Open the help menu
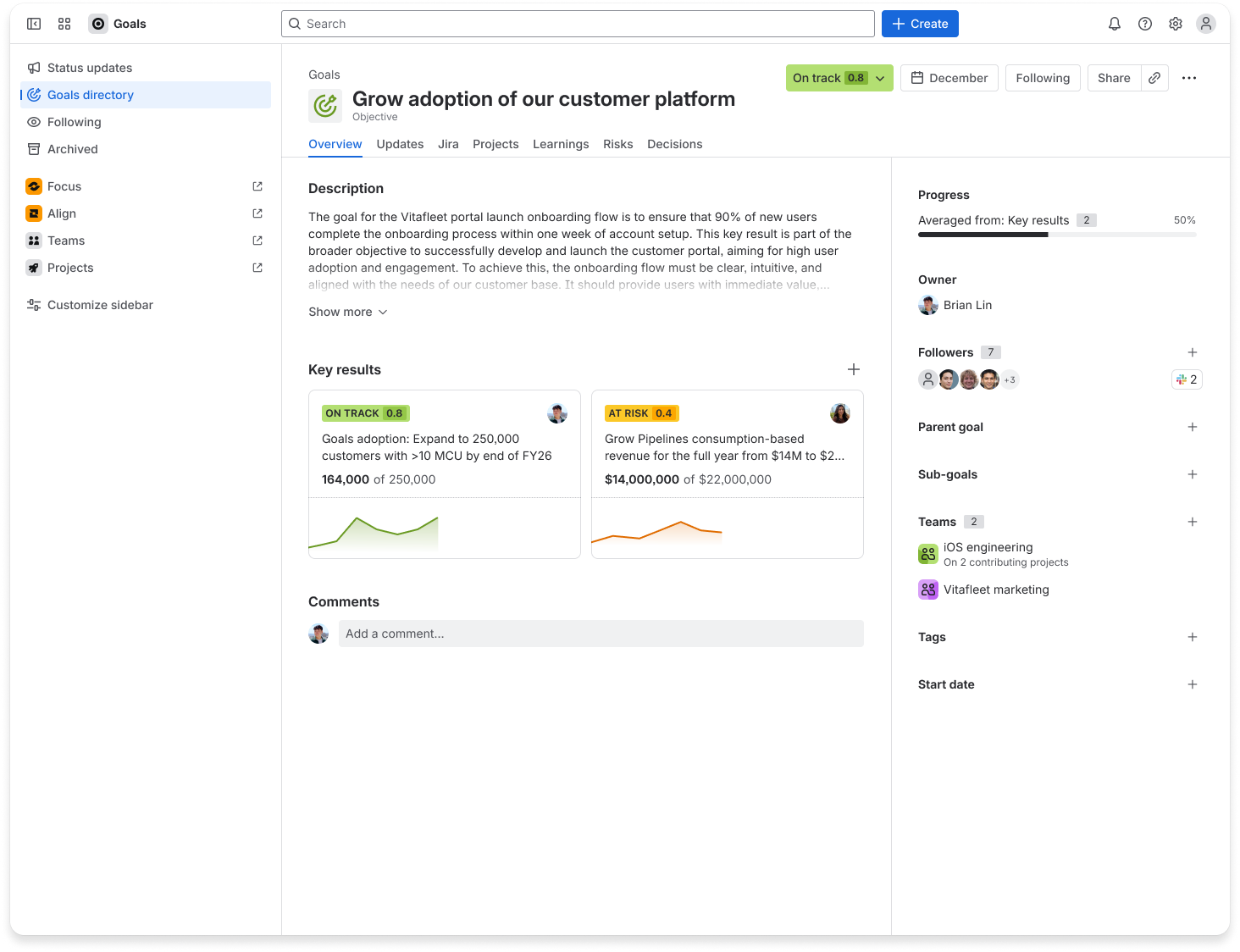 1144,24
